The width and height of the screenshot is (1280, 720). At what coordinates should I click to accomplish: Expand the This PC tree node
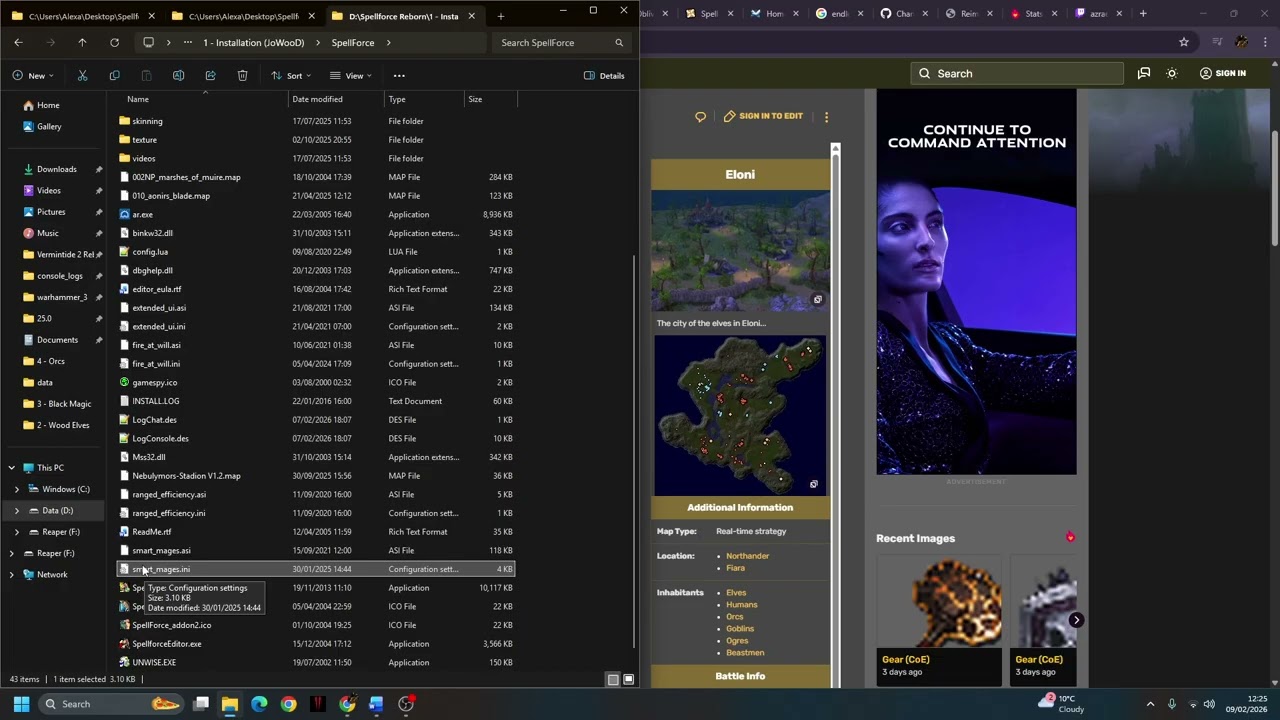11,468
